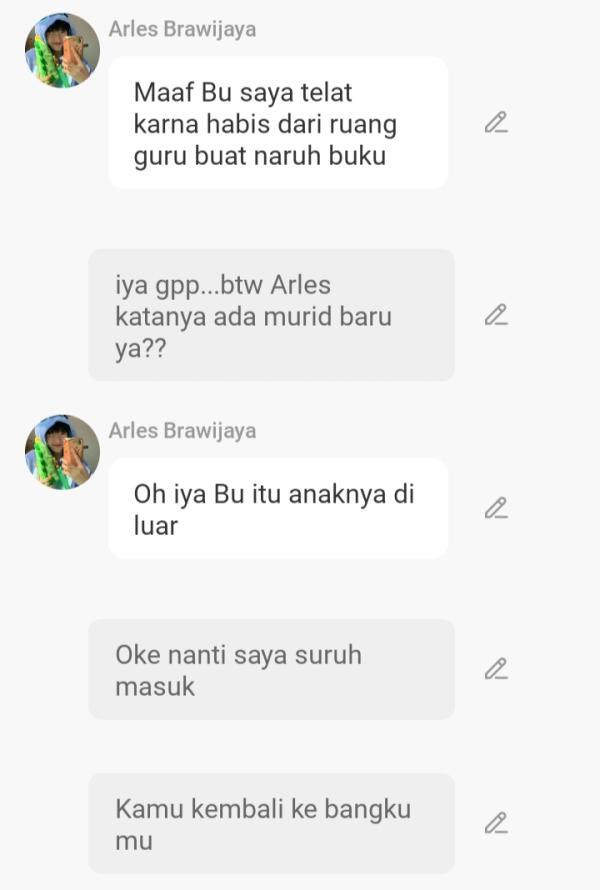Tap the 'ya??' text in the gray bubble
Viewport: 600px width, 890px height.
pos(141,349)
